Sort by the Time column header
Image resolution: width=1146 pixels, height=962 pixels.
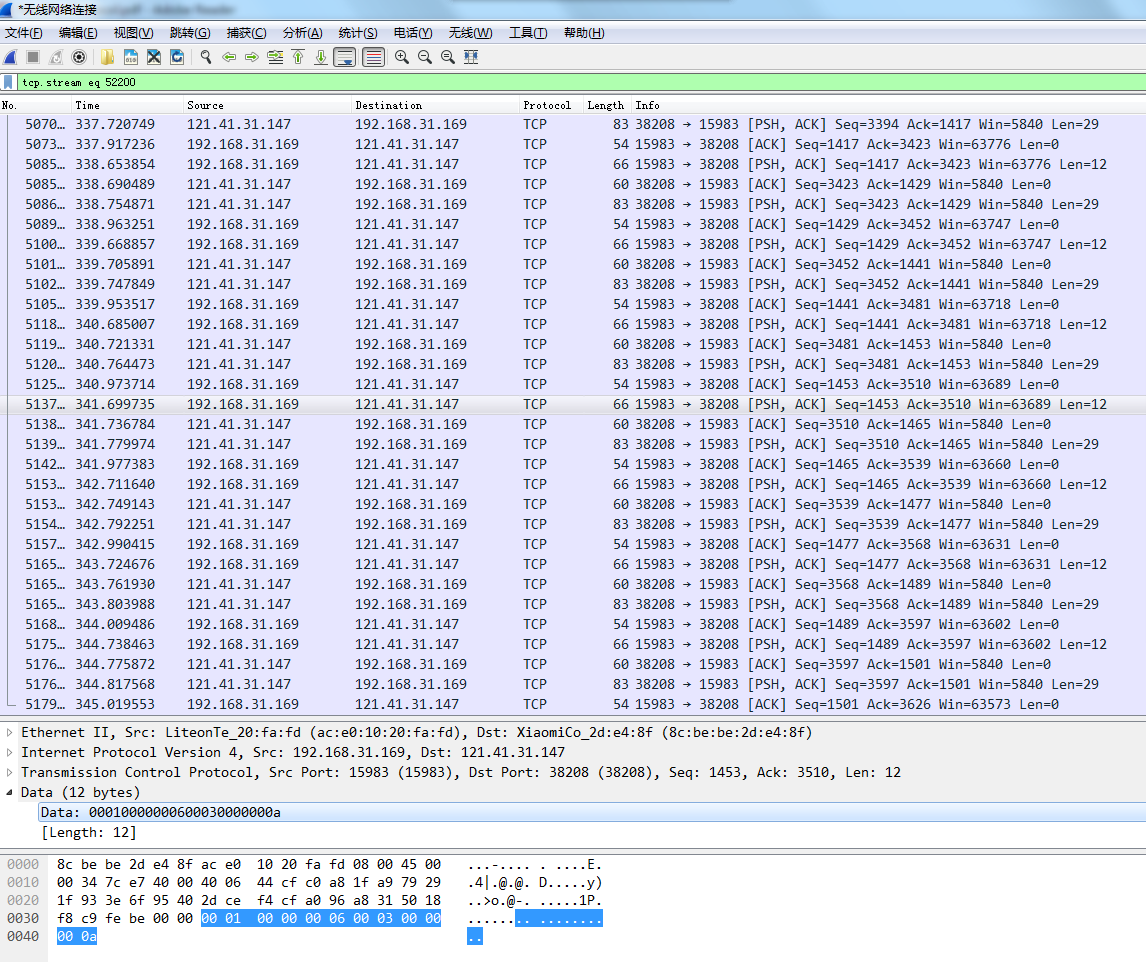128,105
